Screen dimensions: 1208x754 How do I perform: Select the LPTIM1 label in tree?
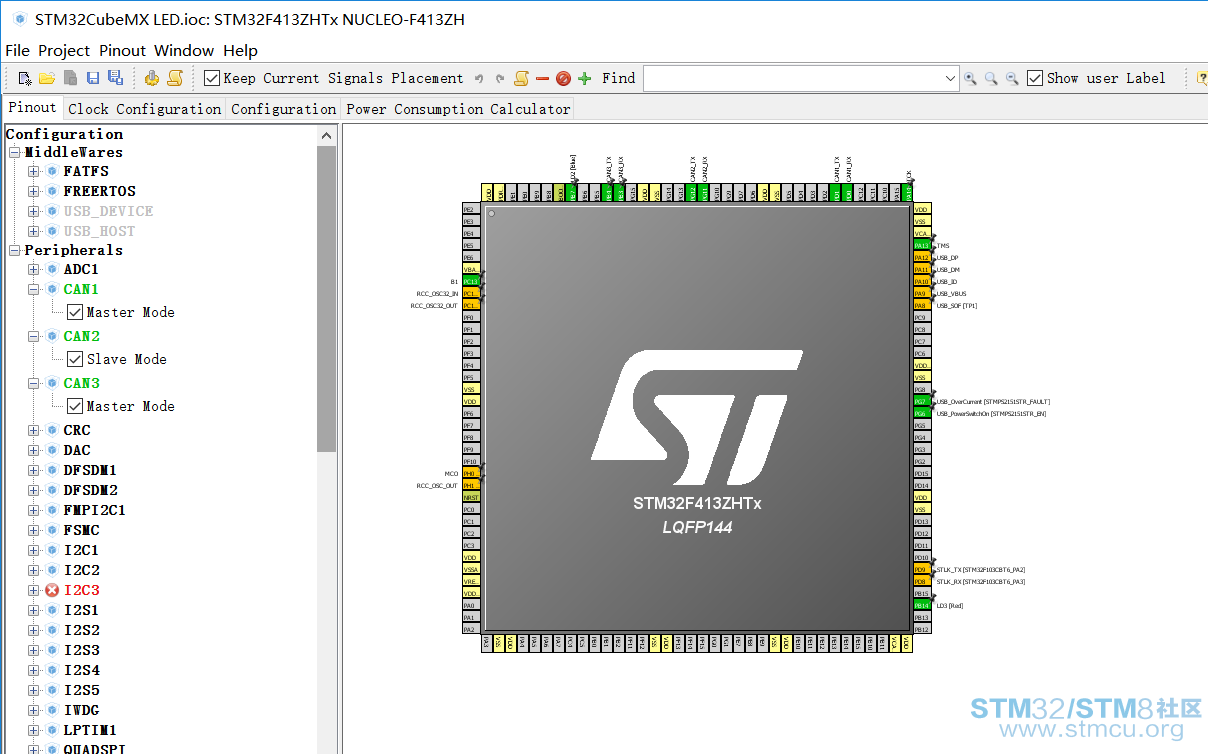(90, 730)
